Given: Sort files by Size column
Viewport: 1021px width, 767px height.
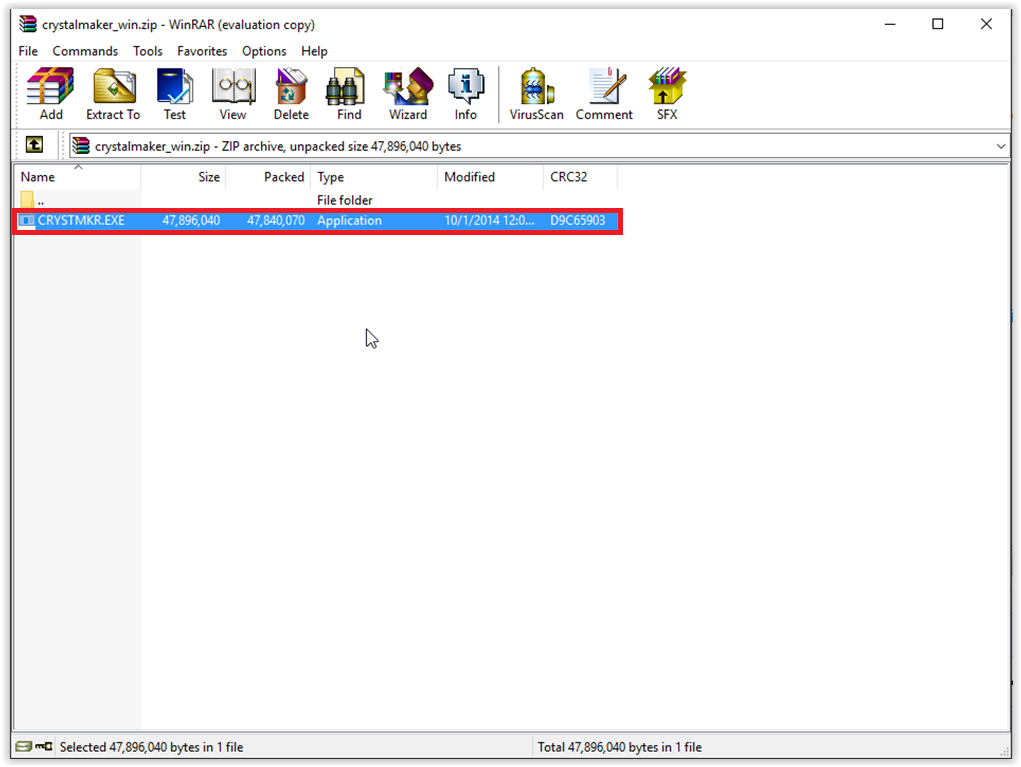Looking at the screenshot, I should coord(207,177).
